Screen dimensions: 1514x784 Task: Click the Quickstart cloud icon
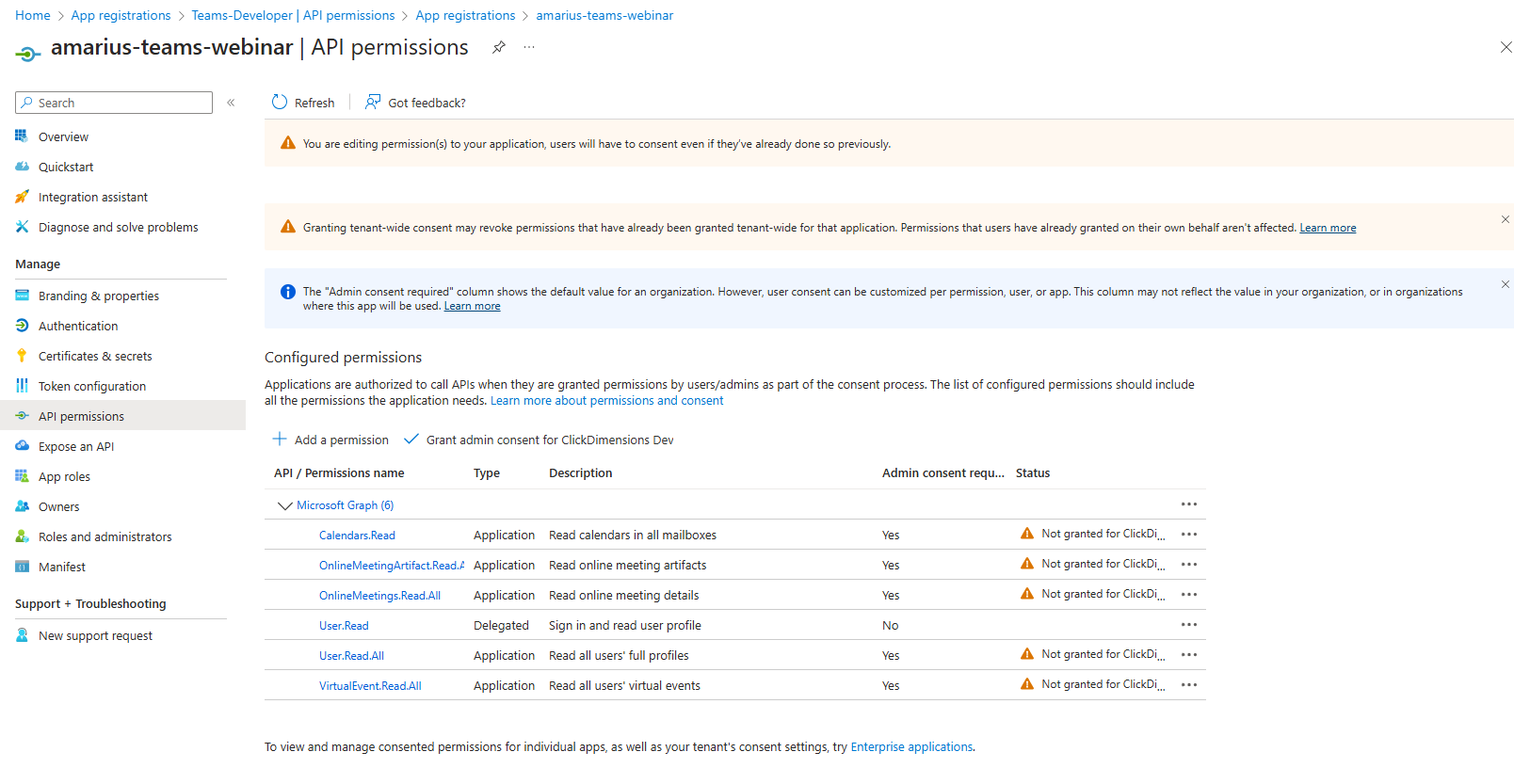tap(22, 166)
